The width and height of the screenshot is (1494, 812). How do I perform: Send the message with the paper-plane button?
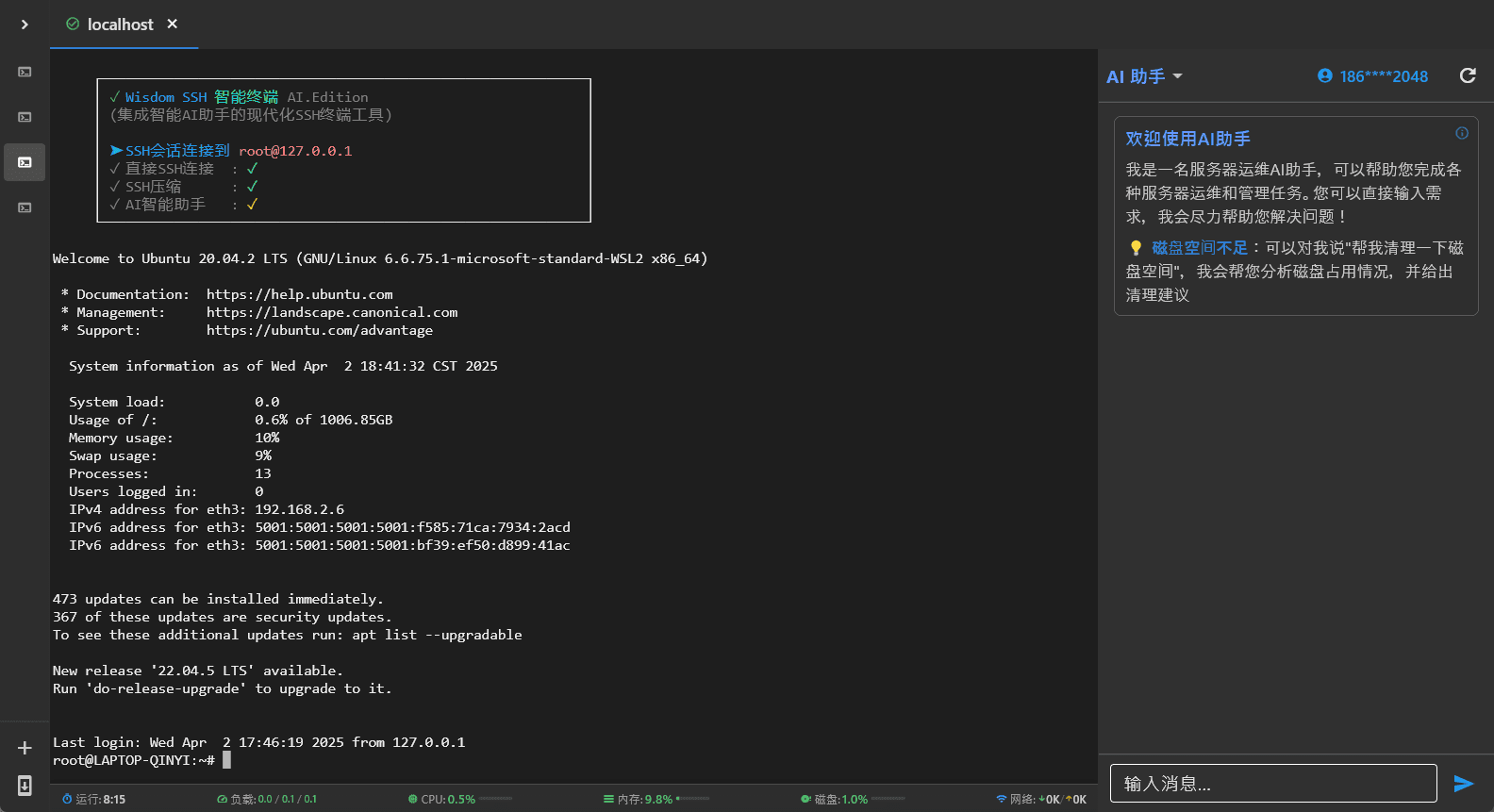1464,784
